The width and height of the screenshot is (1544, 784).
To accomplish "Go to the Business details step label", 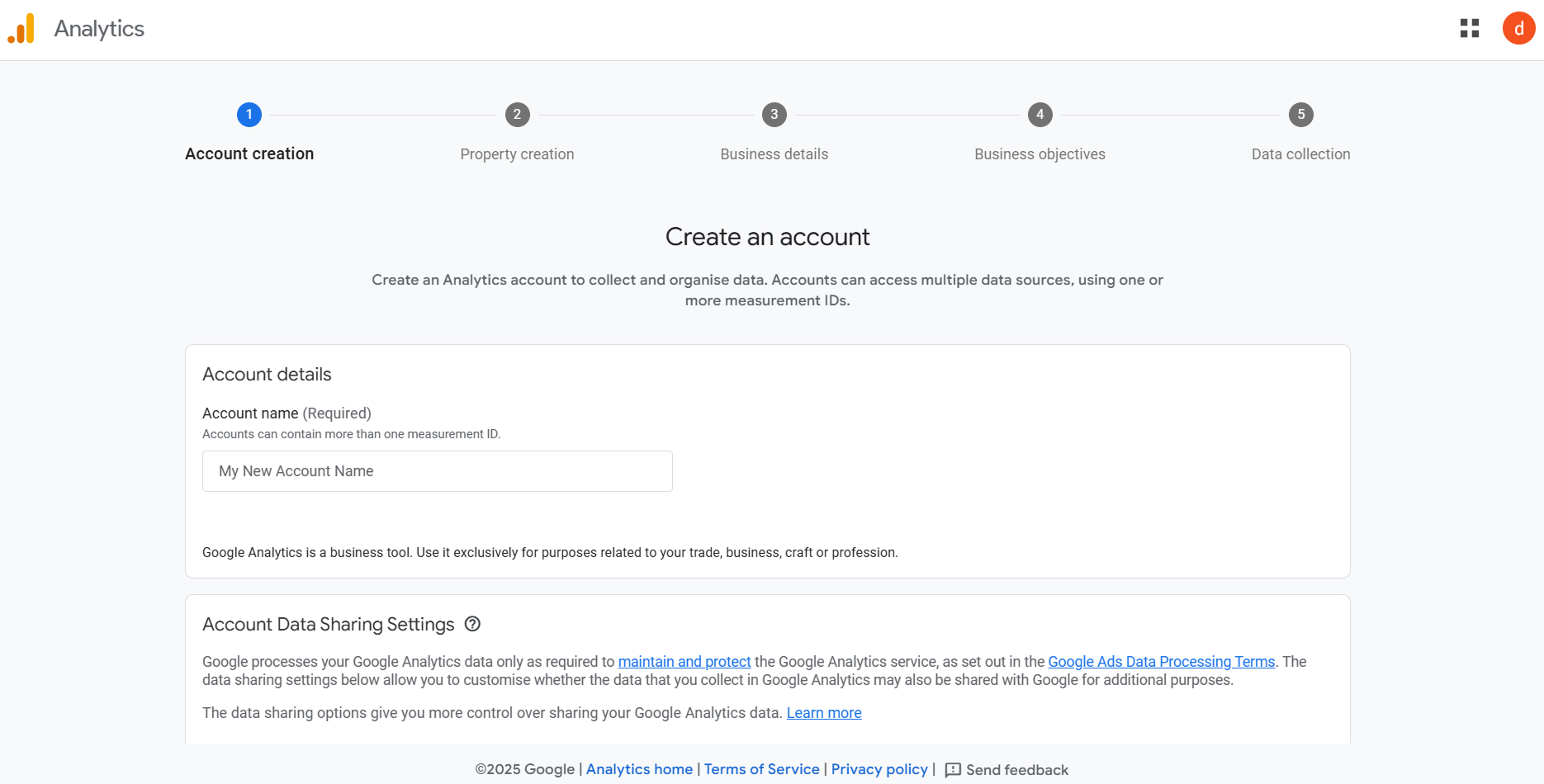I will tap(774, 154).
